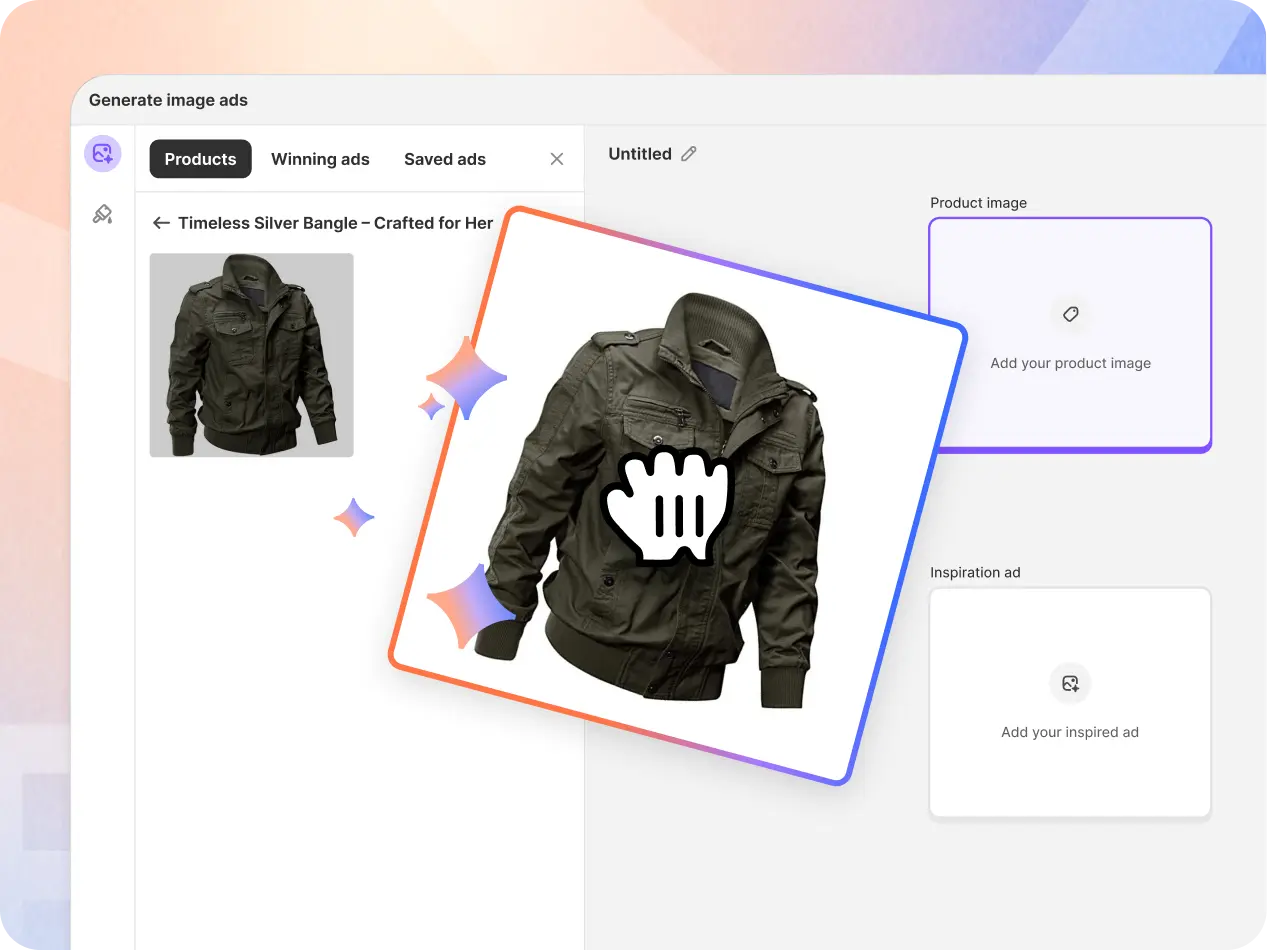Open the image ad generator sidebar icon
The height and width of the screenshot is (950, 1267).
point(102,154)
